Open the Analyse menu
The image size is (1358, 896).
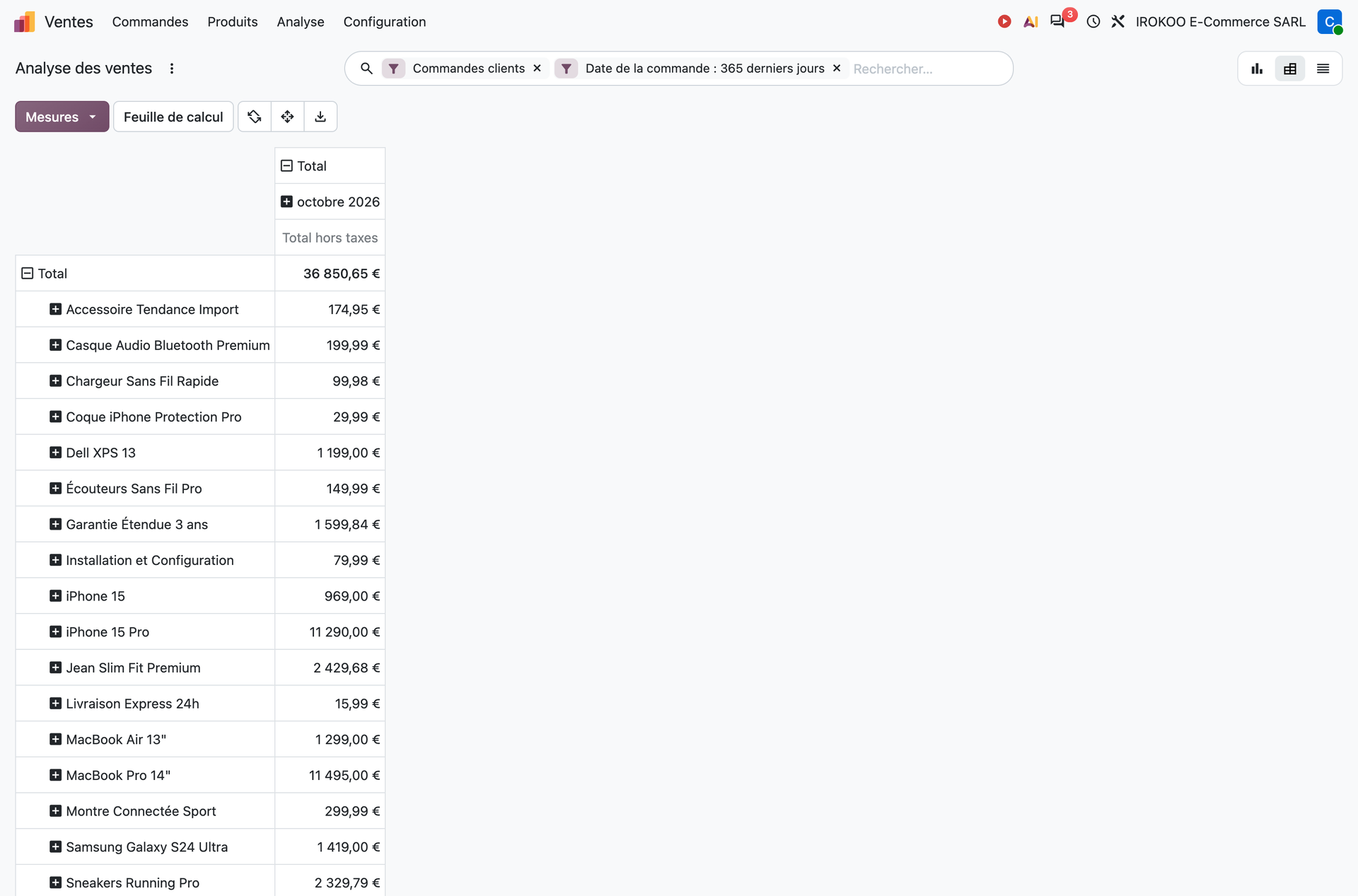click(301, 22)
